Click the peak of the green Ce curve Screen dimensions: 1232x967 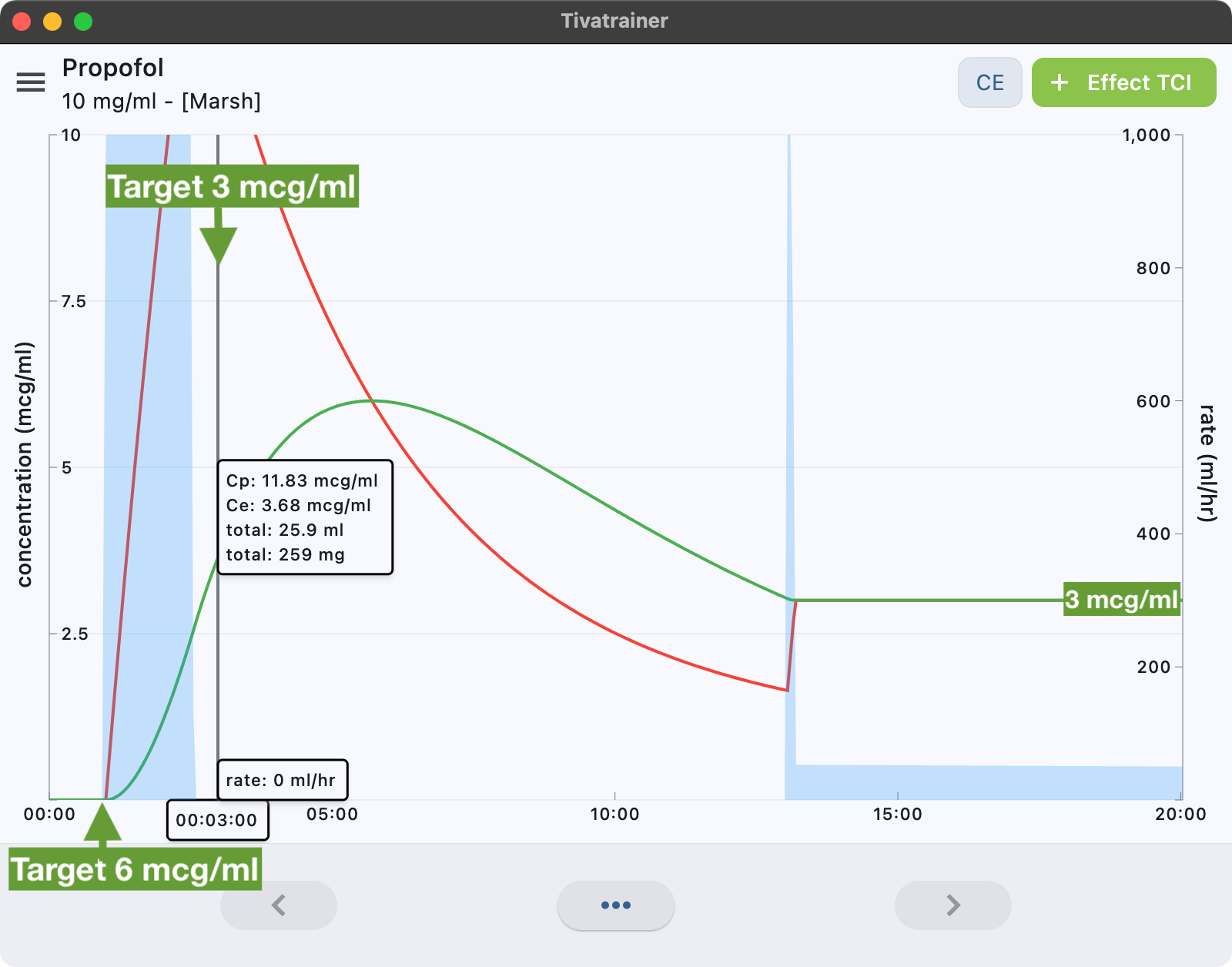click(373, 400)
